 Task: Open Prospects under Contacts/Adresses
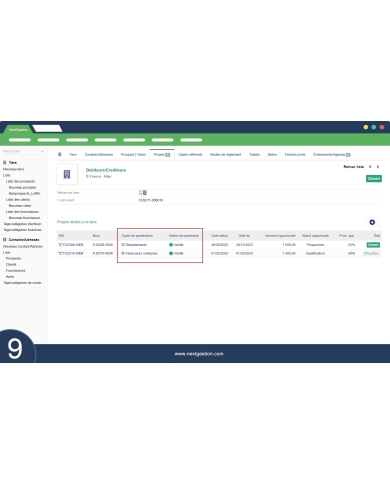13,258
